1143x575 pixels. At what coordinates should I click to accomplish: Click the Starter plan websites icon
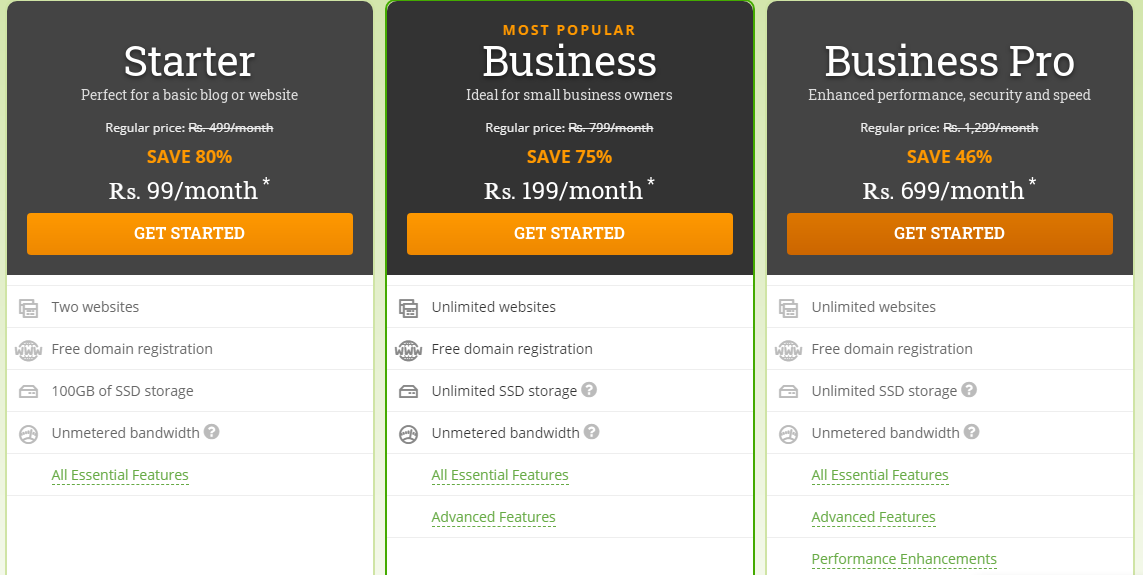click(28, 308)
